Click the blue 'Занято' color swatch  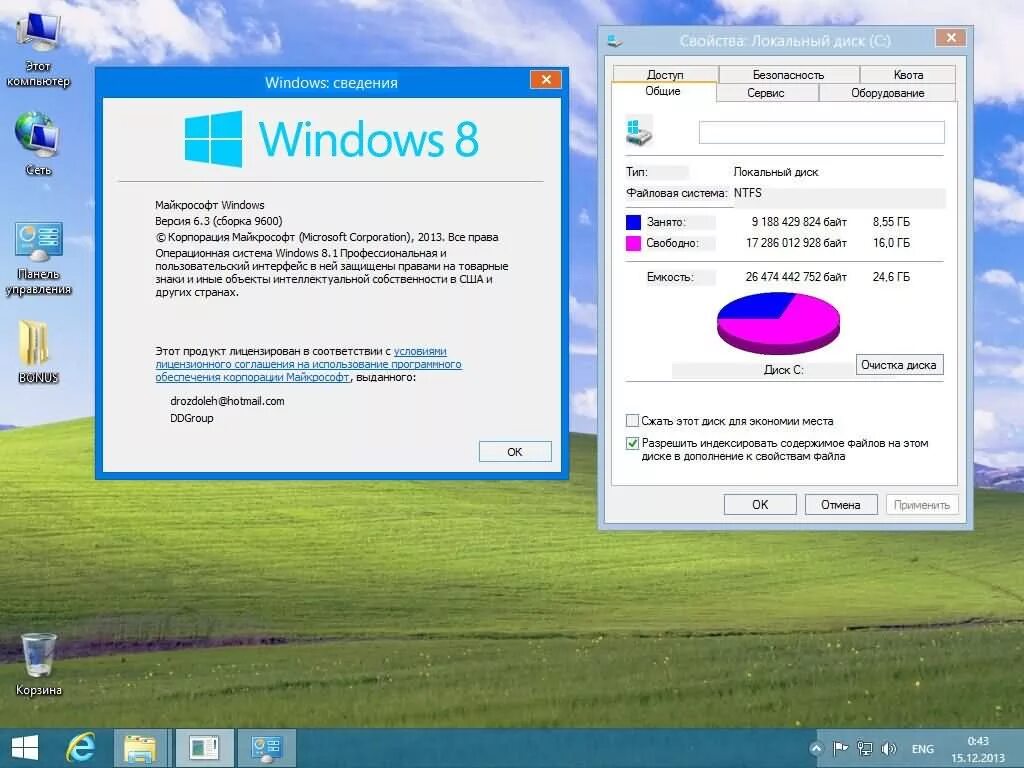coord(633,222)
